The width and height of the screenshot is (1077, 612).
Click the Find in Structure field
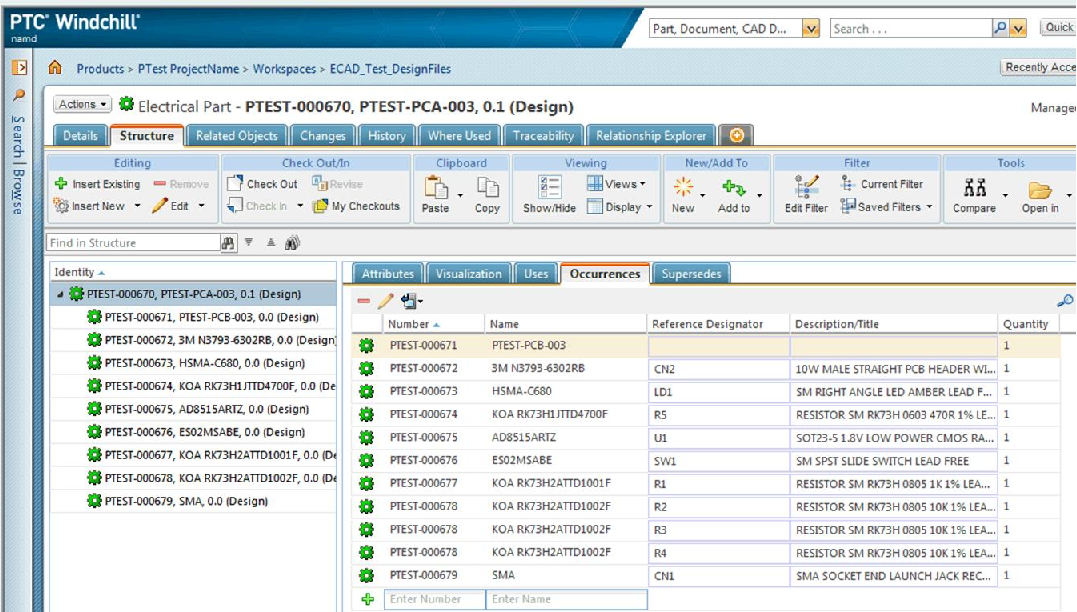[133, 242]
